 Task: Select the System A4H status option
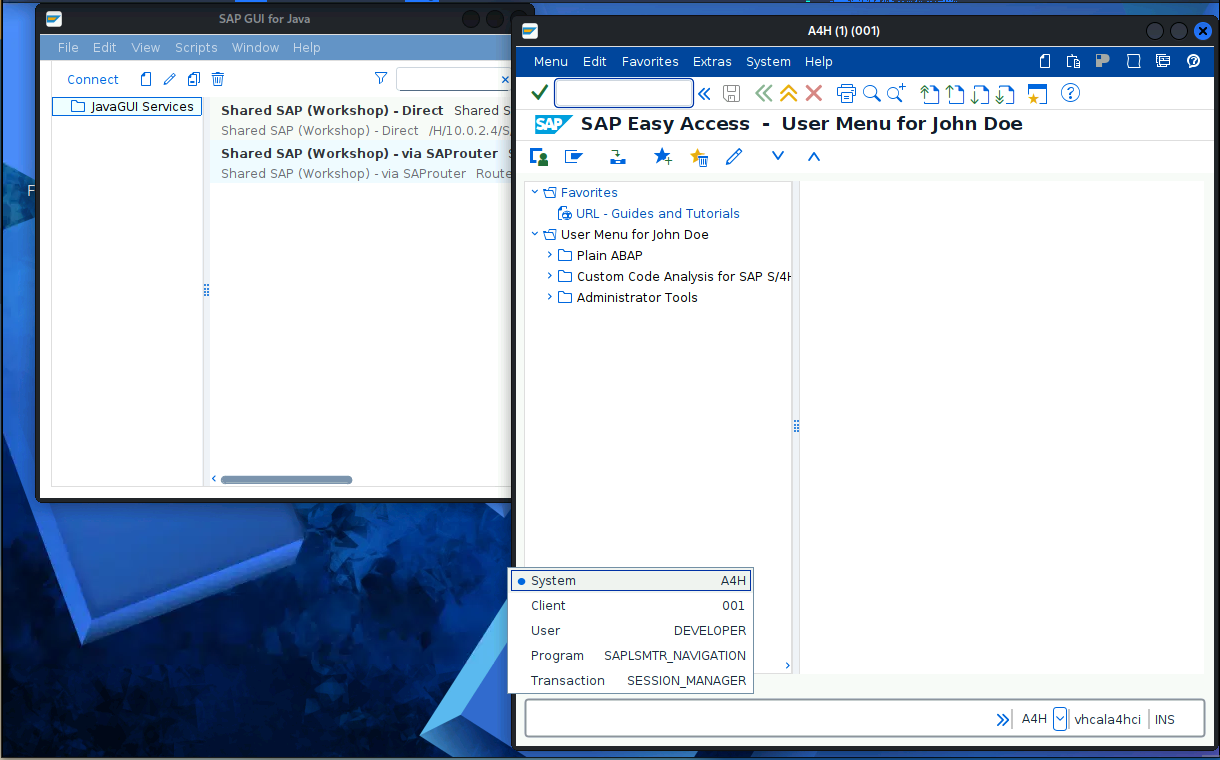point(630,581)
